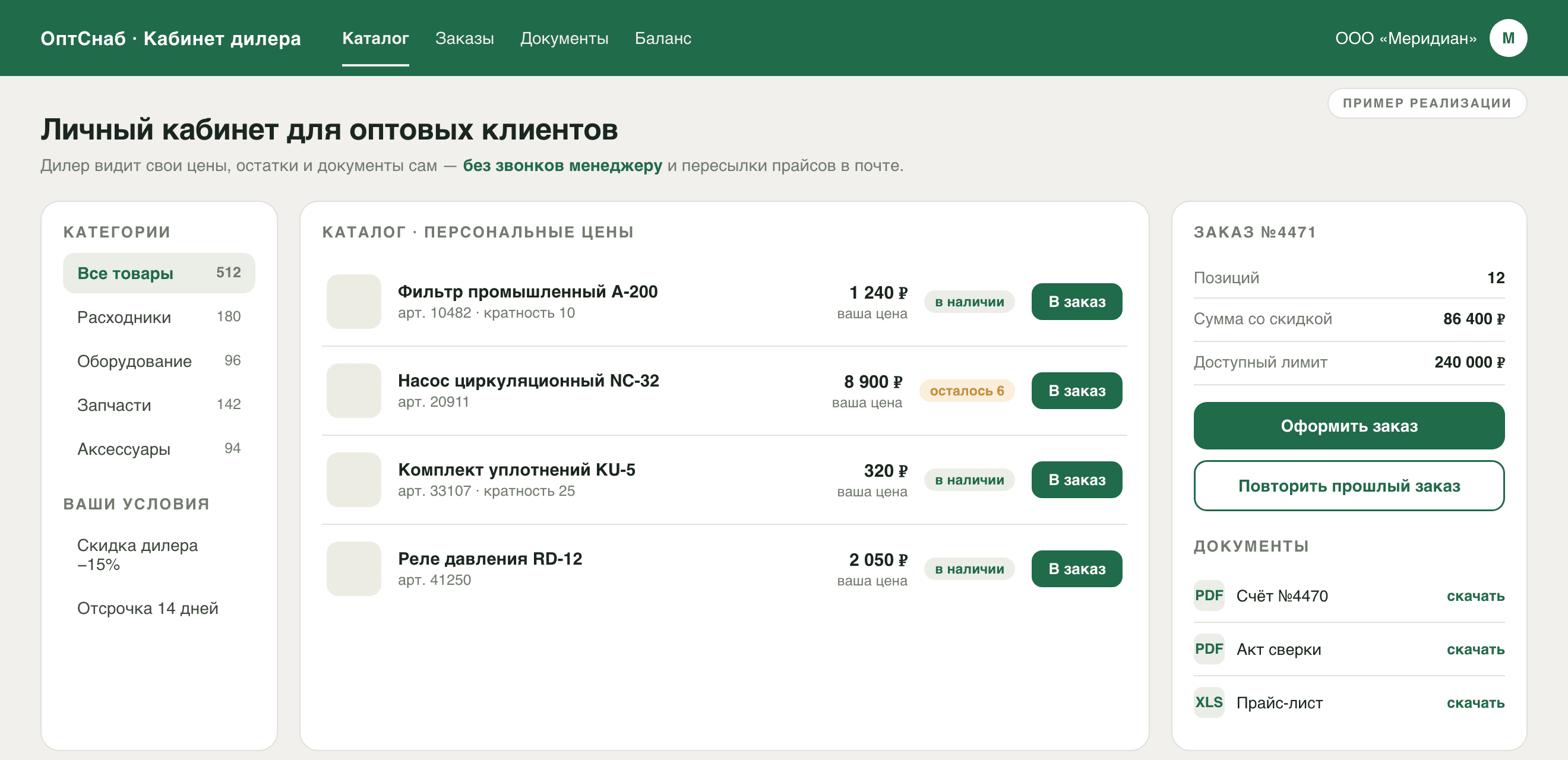Open the Запчасти category

click(159, 405)
